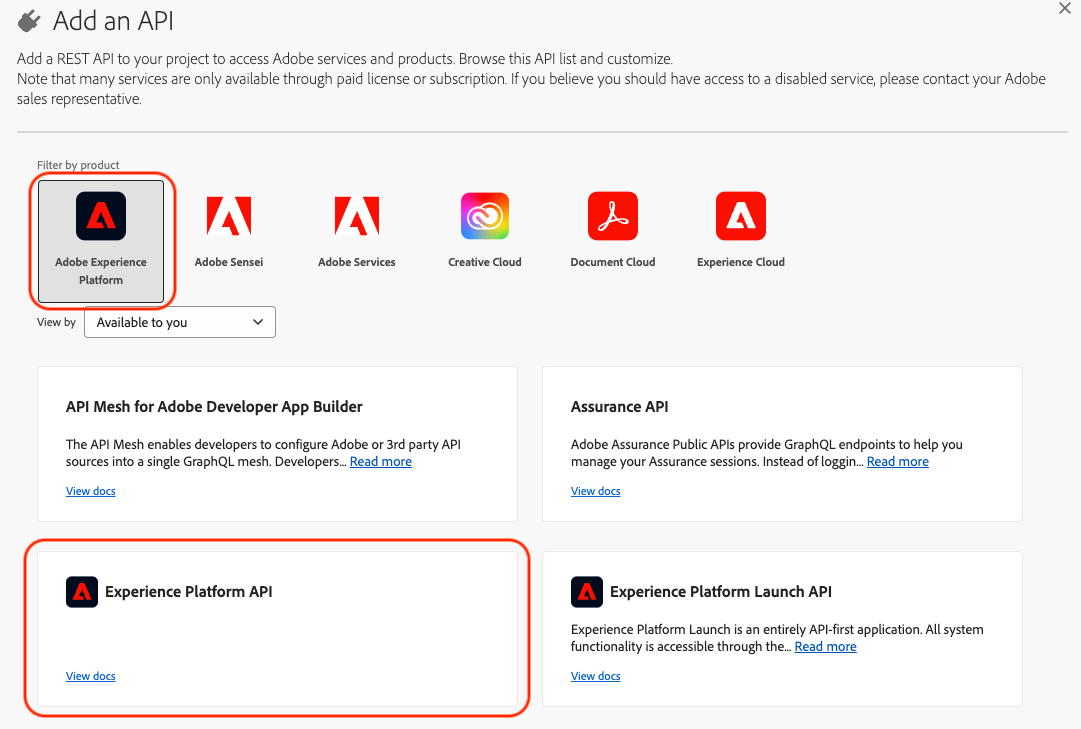The image size is (1081, 729).
Task: Open the 'Available to you' View by dropdown
Action: 180,322
